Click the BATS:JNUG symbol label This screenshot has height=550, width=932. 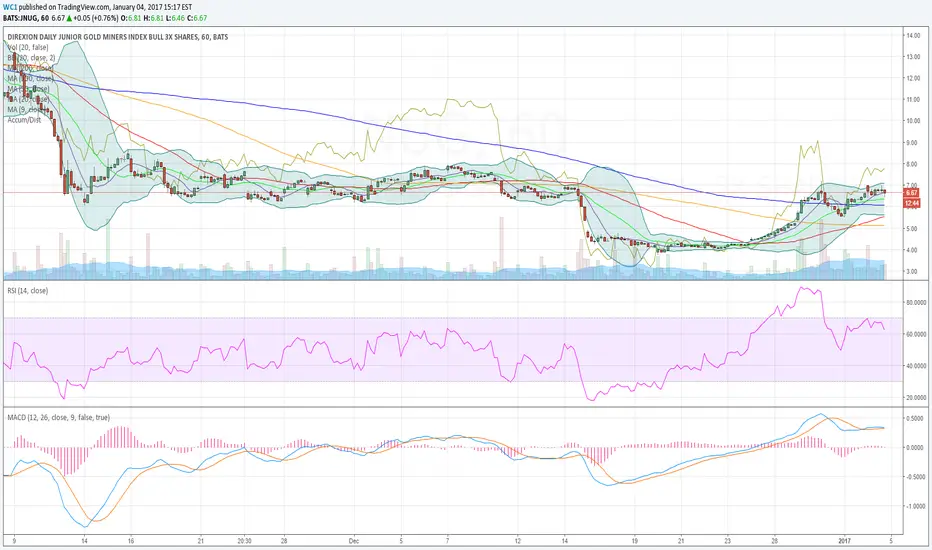(21, 18)
